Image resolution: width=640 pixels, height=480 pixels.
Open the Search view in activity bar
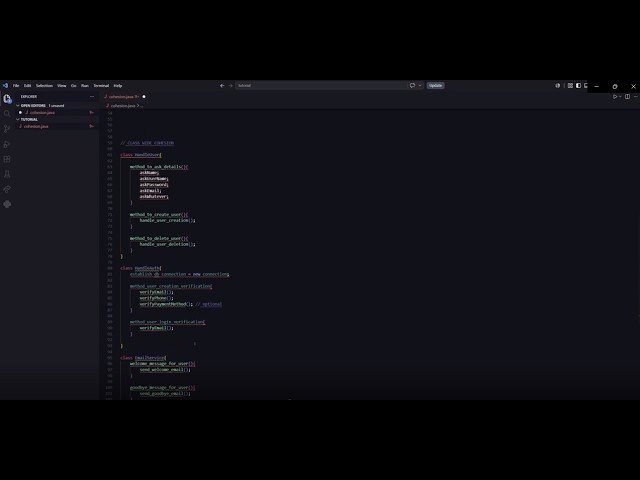pos(7,114)
